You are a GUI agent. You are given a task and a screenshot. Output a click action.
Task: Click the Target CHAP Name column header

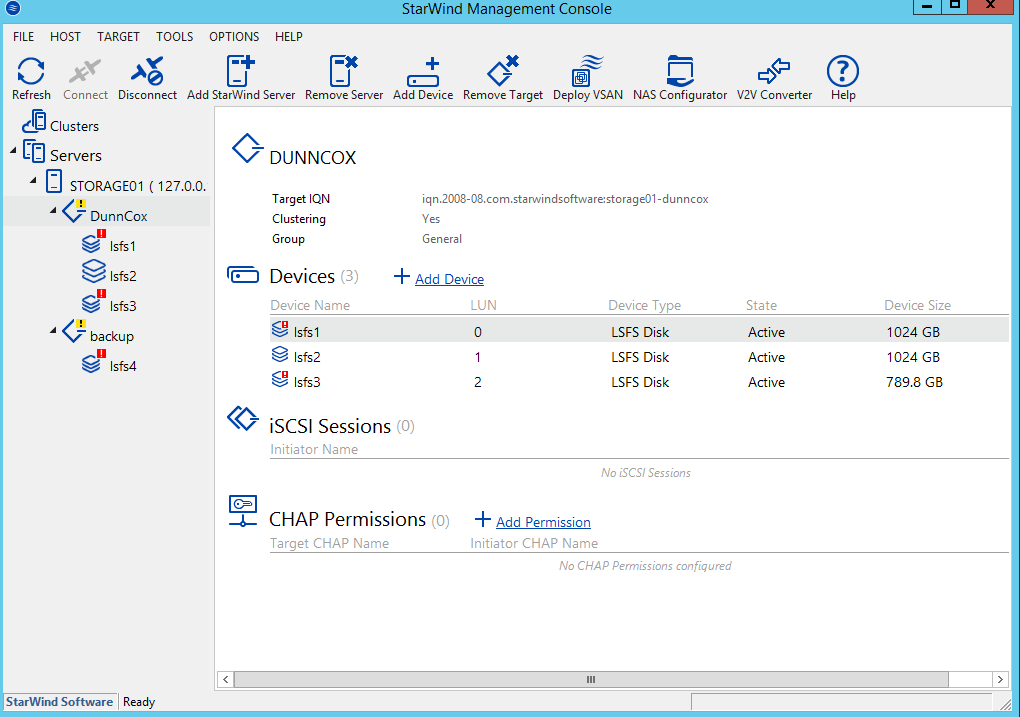click(x=329, y=543)
